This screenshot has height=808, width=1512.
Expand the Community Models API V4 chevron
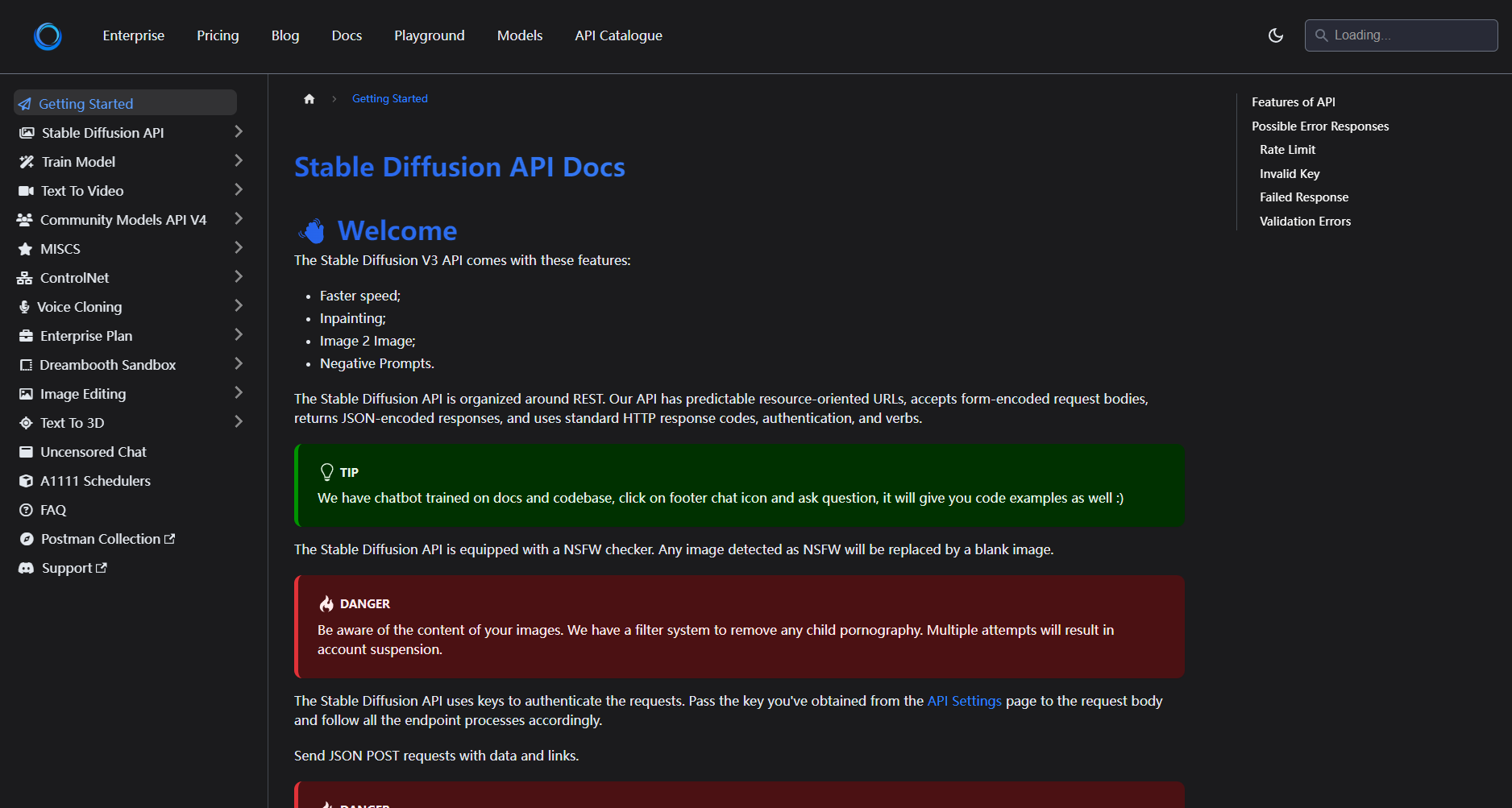click(238, 219)
